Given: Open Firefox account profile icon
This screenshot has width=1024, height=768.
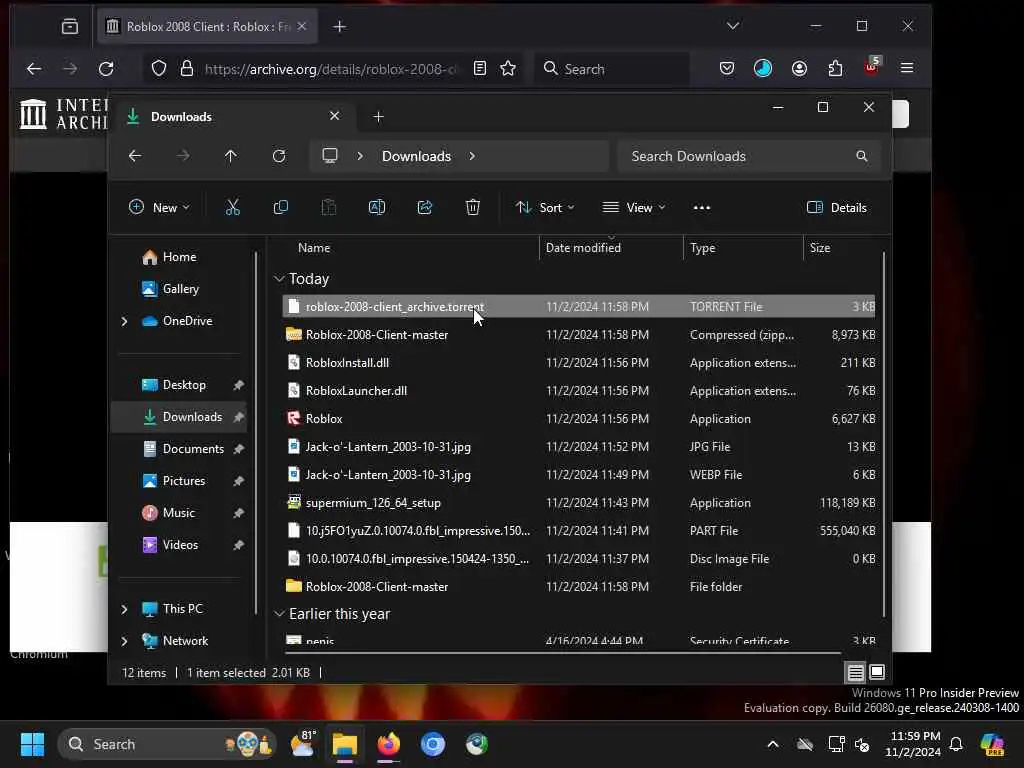Looking at the screenshot, I should [799, 69].
